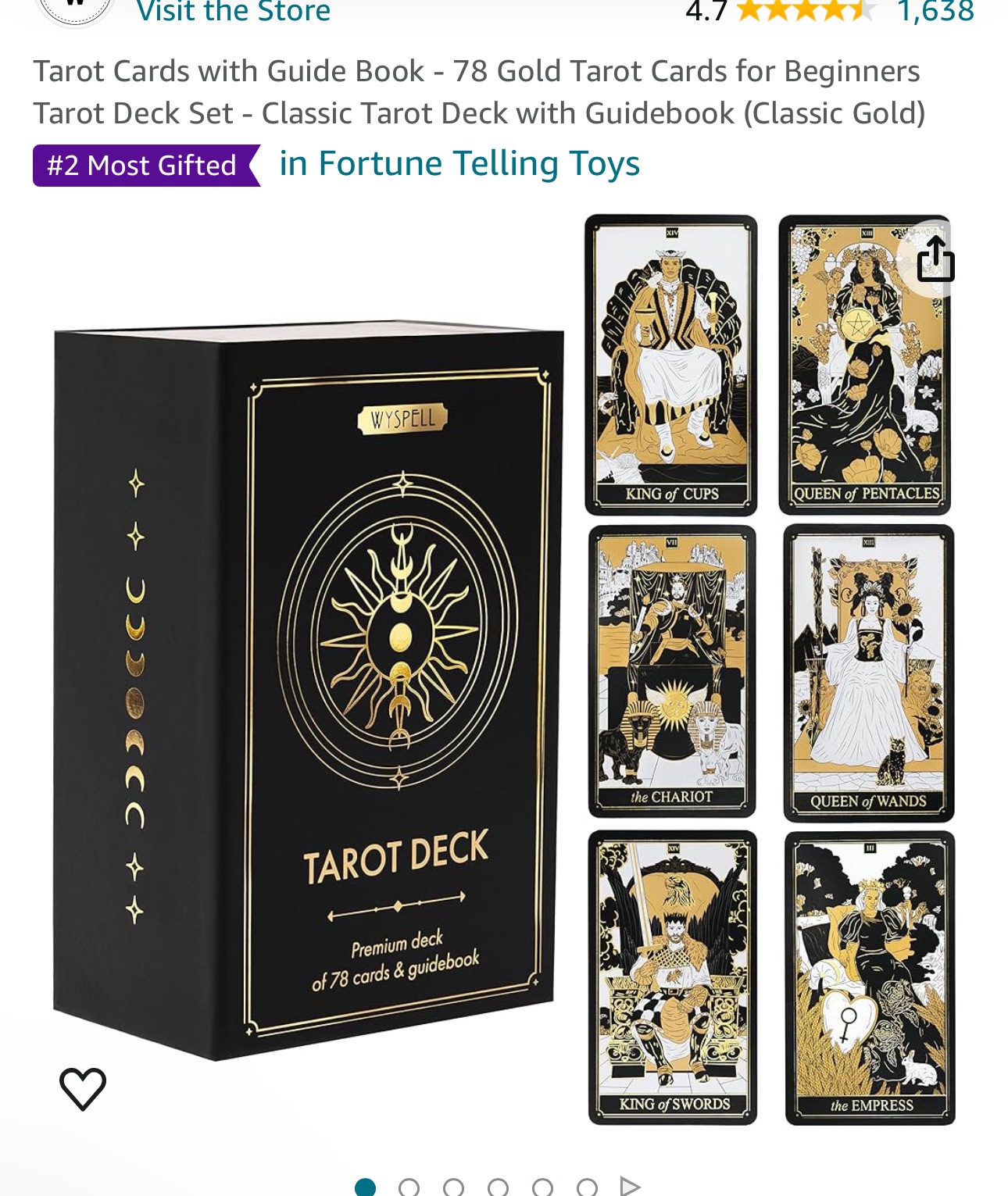
Task: Tap the #2 Most Gifted badge
Action: (146, 166)
